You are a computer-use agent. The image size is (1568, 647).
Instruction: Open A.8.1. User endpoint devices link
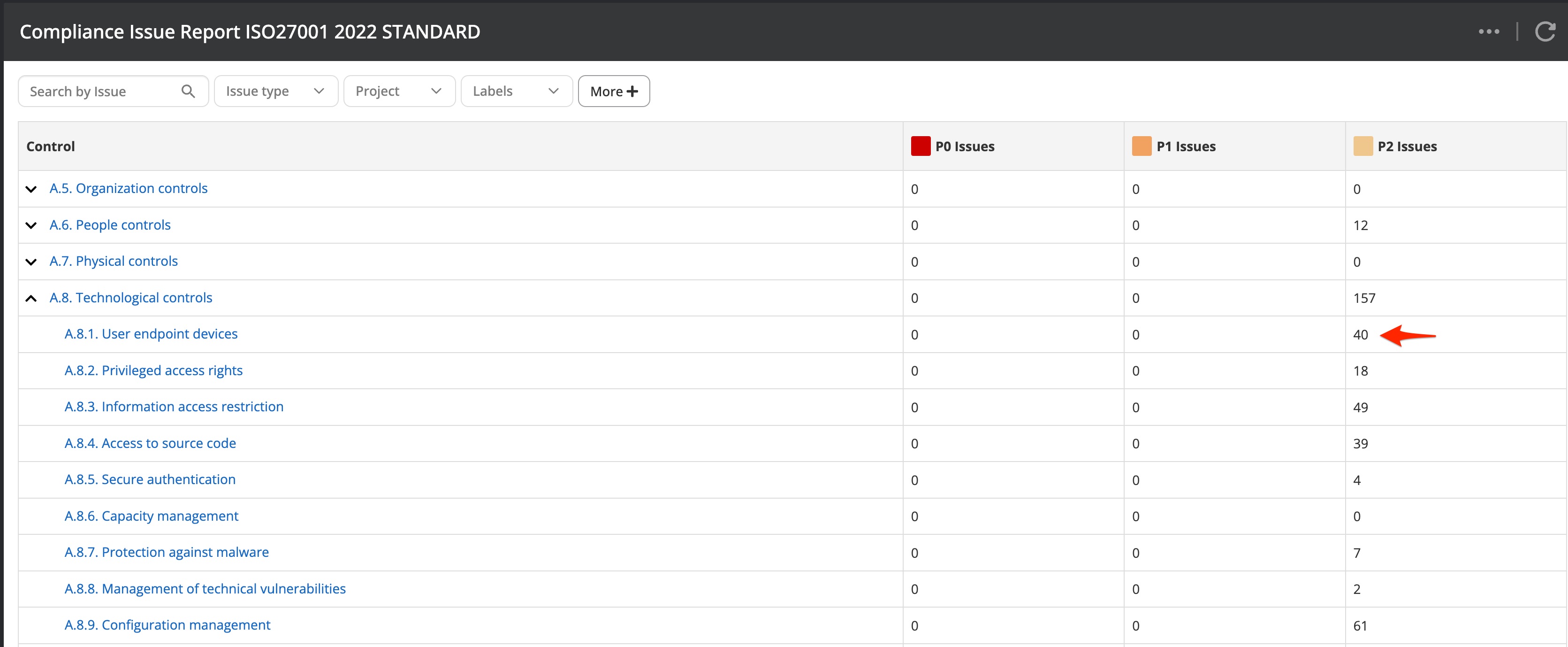[151, 334]
